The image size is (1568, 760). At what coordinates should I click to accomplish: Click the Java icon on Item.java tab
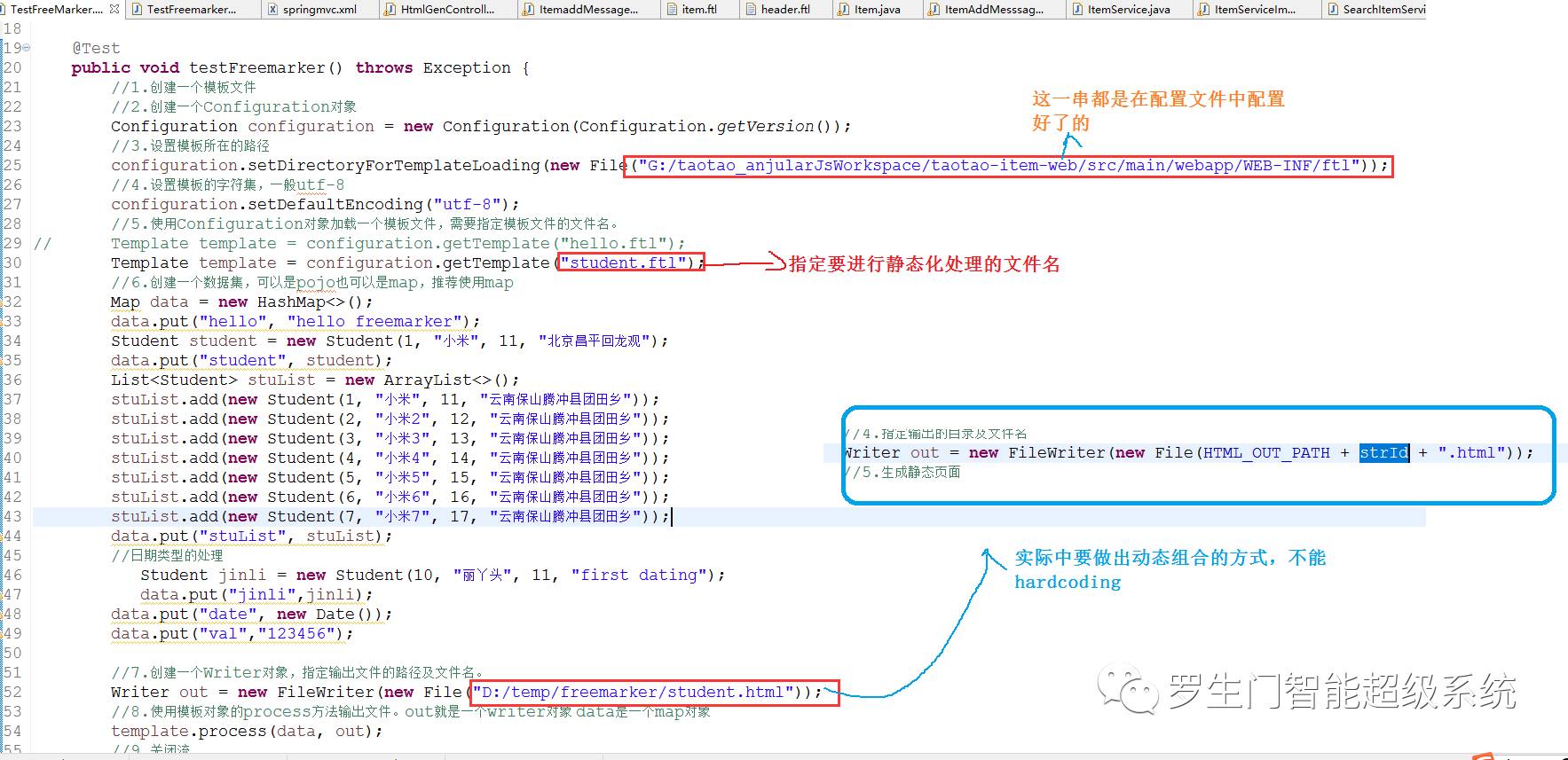844,10
